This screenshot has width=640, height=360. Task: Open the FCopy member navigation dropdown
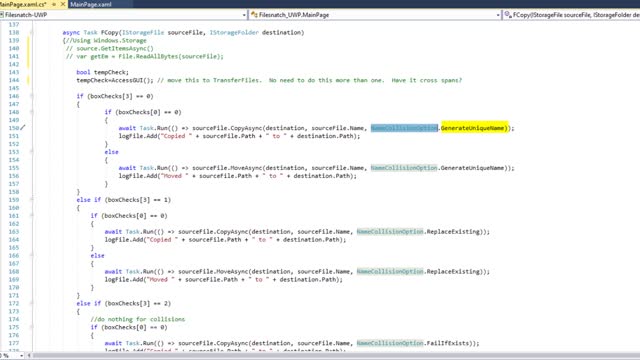click(572, 15)
